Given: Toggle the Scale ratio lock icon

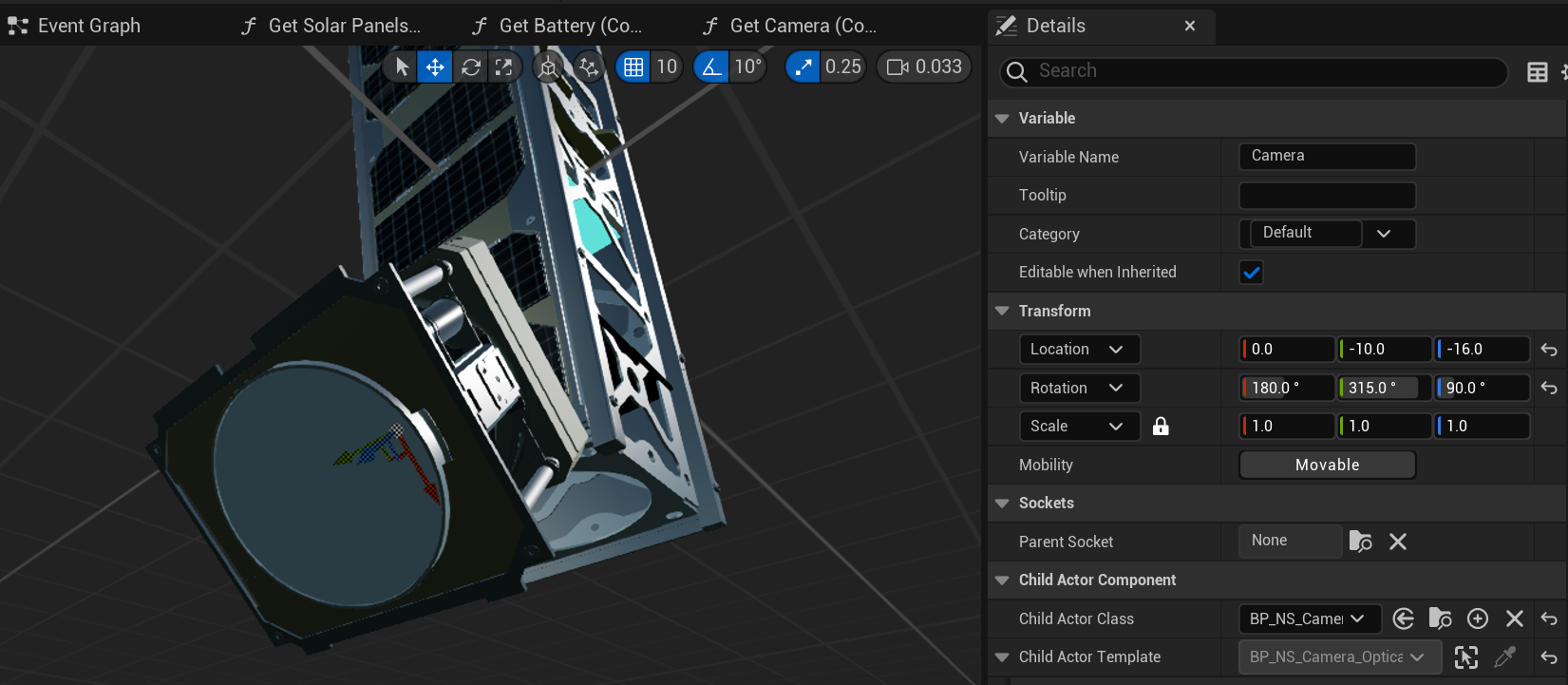Looking at the screenshot, I should coord(1161,426).
